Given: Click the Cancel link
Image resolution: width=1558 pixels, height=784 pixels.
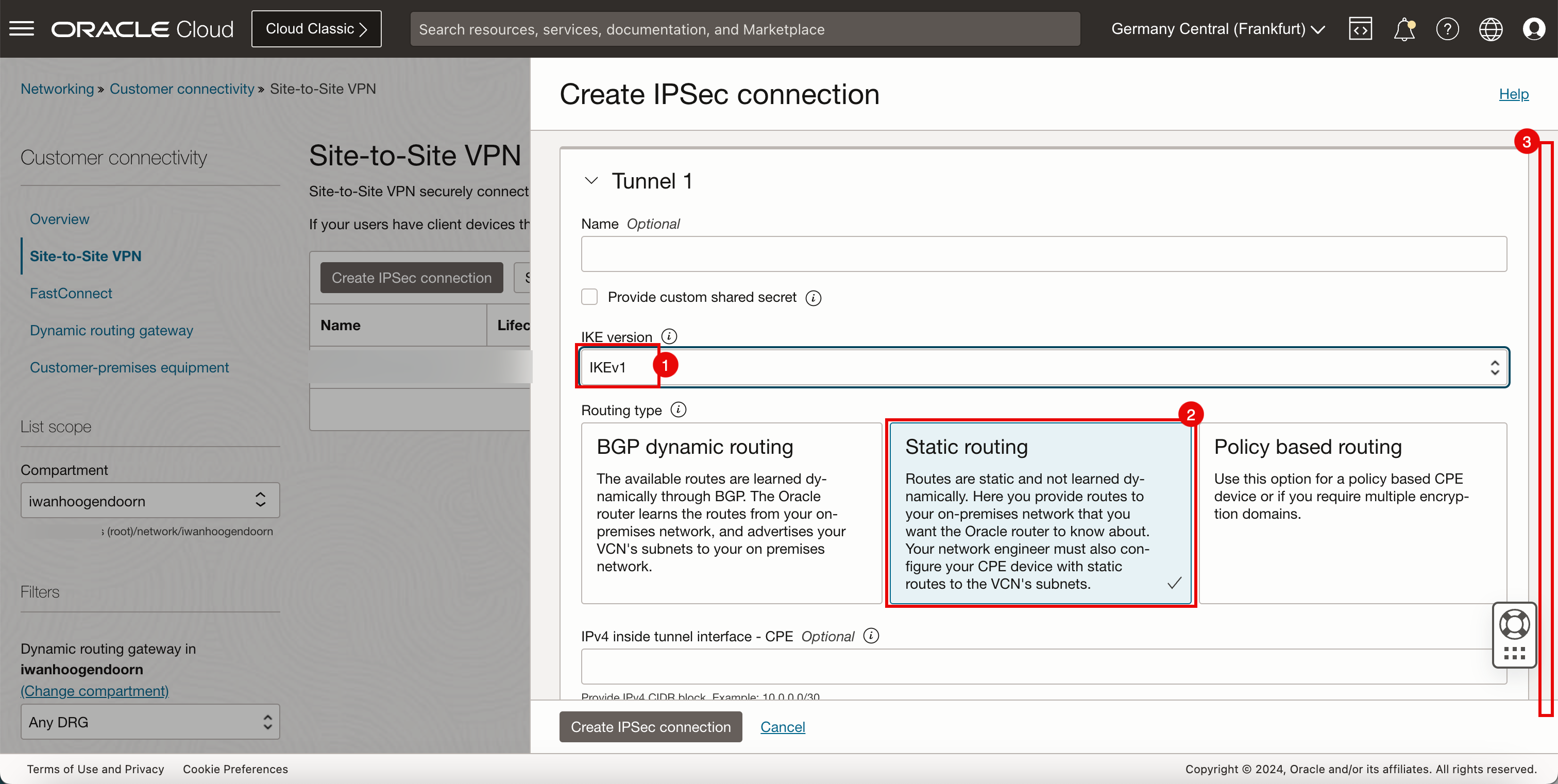Looking at the screenshot, I should (x=783, y=727).
